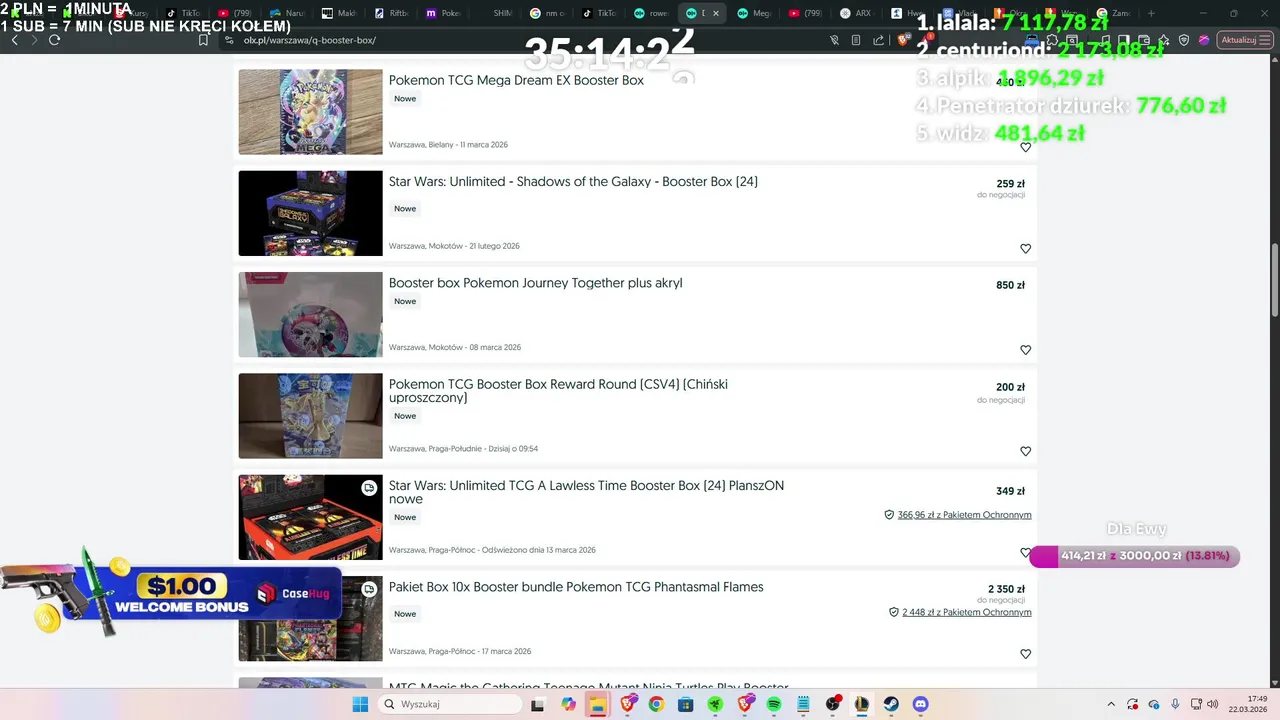Click the delivery badge on Phantasmal Flames thumbnail
The width and height of the screenshot is (1280, 720).
coord(369,590)
